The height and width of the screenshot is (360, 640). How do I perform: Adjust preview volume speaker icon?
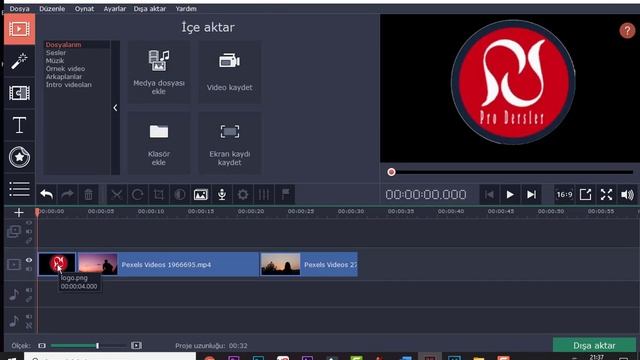[x=627, y=194]
